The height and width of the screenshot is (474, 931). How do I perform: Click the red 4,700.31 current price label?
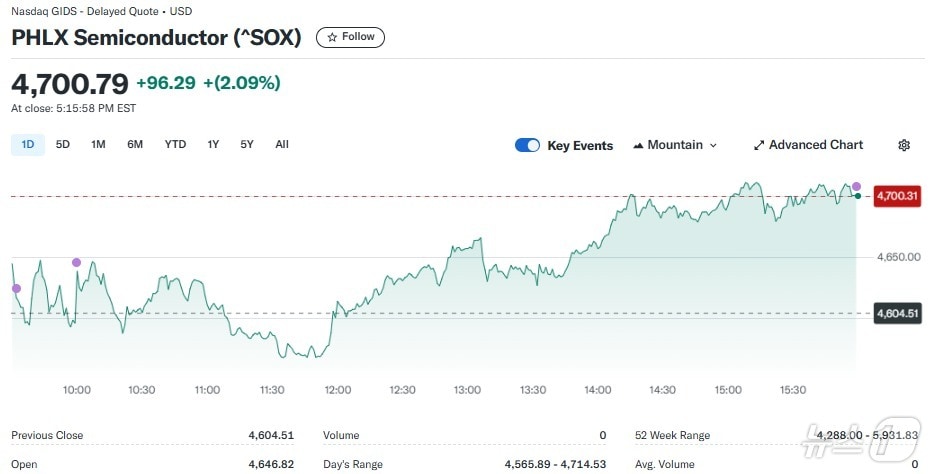897,196
